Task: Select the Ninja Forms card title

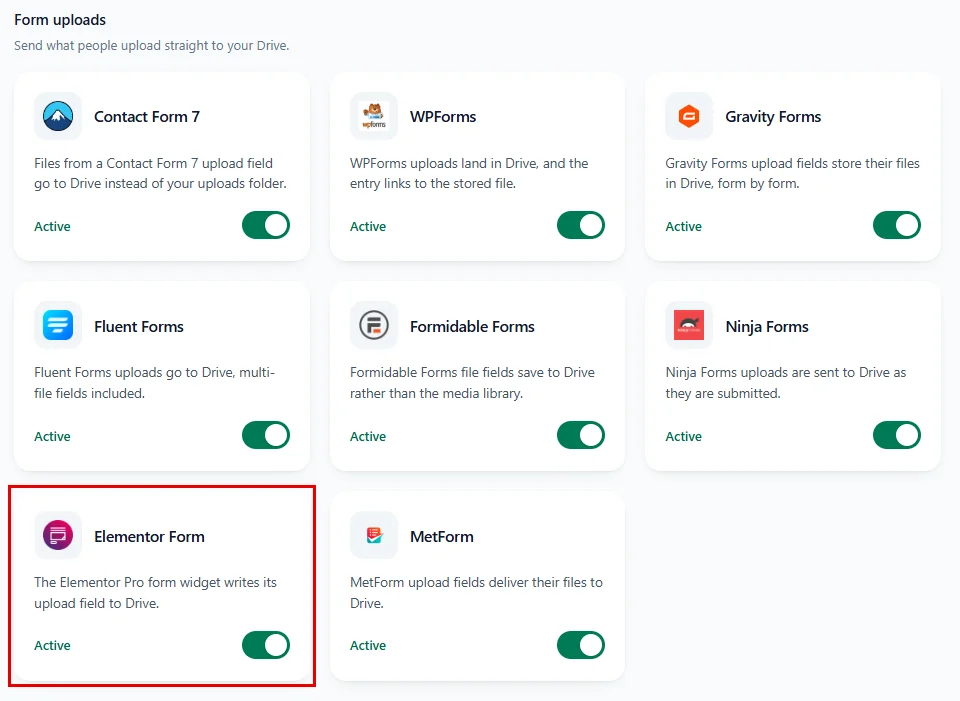Action: tap(767, 327)
